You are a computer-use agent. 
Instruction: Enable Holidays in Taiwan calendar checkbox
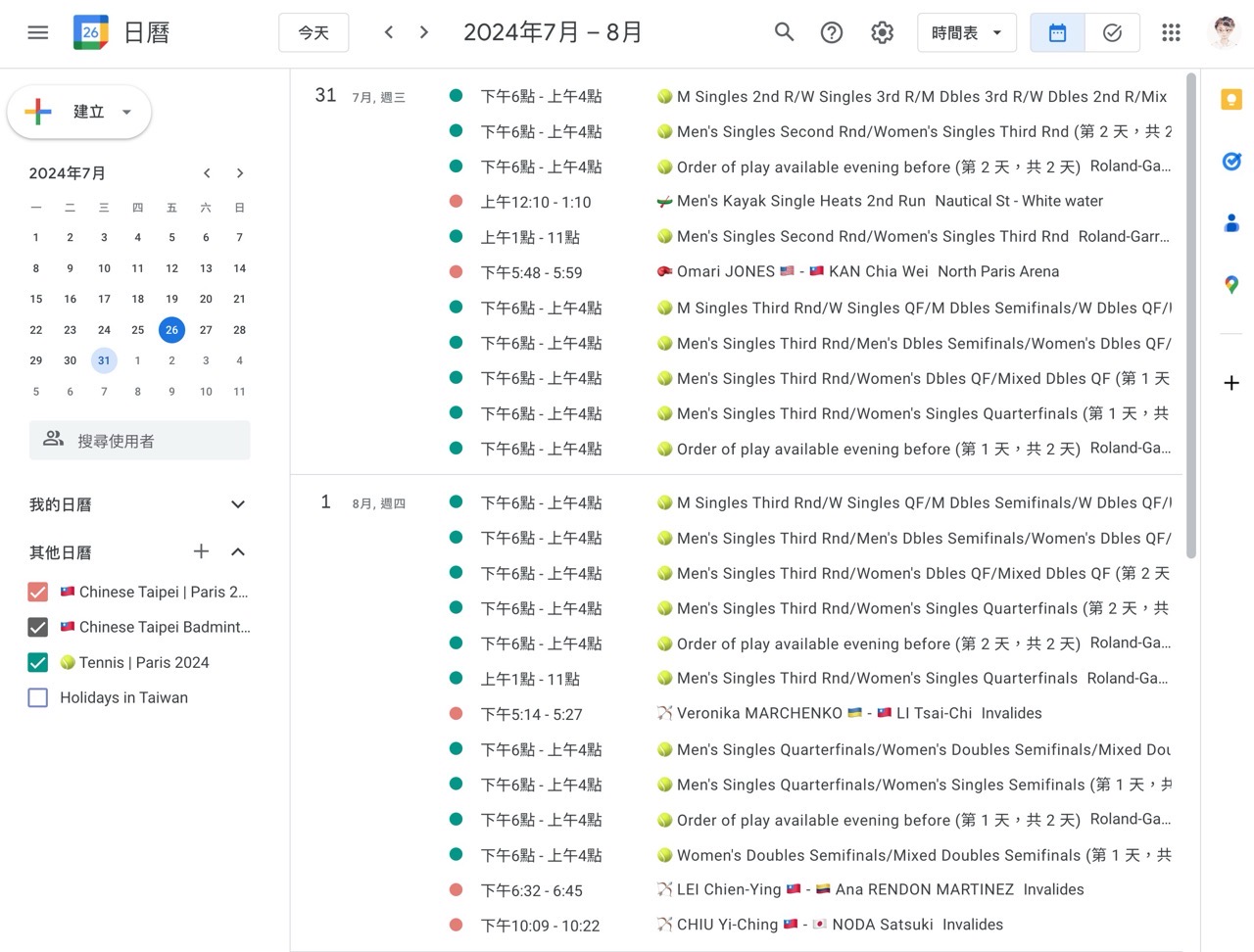(x=38, y=697)
